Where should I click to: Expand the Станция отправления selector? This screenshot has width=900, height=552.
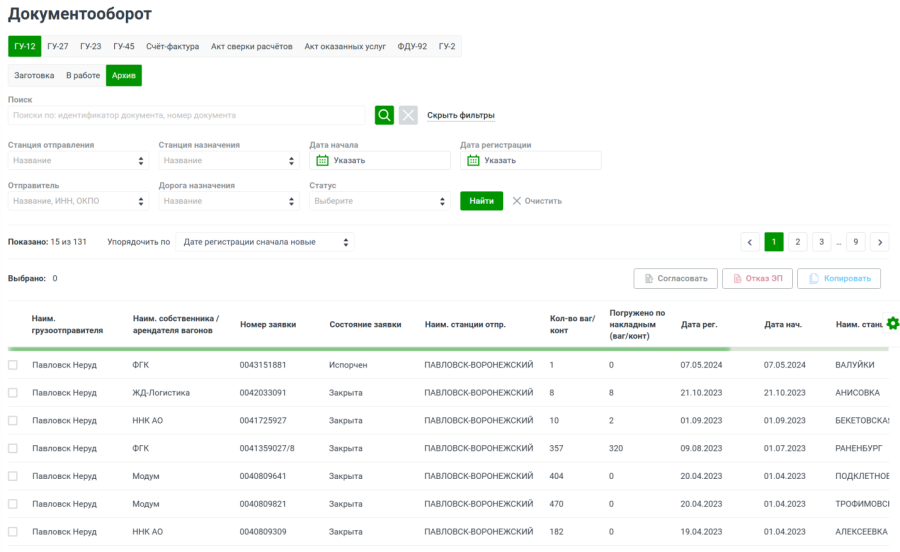[78, 160]
